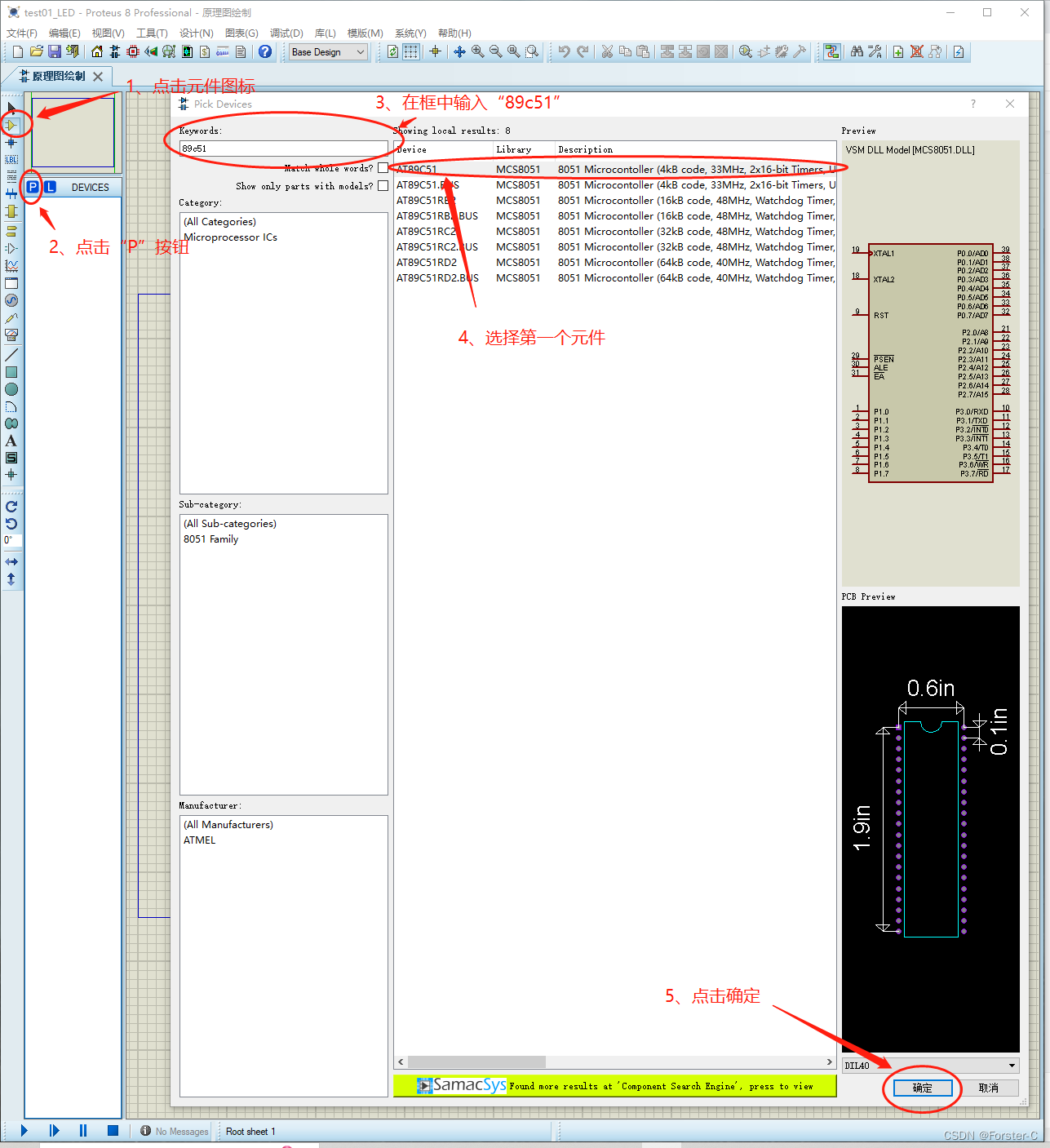Image resolution: width=1050 pixels, height=1148 pixels.
Task: Click Rotate clockwise icon
Action: click(11, 507)
